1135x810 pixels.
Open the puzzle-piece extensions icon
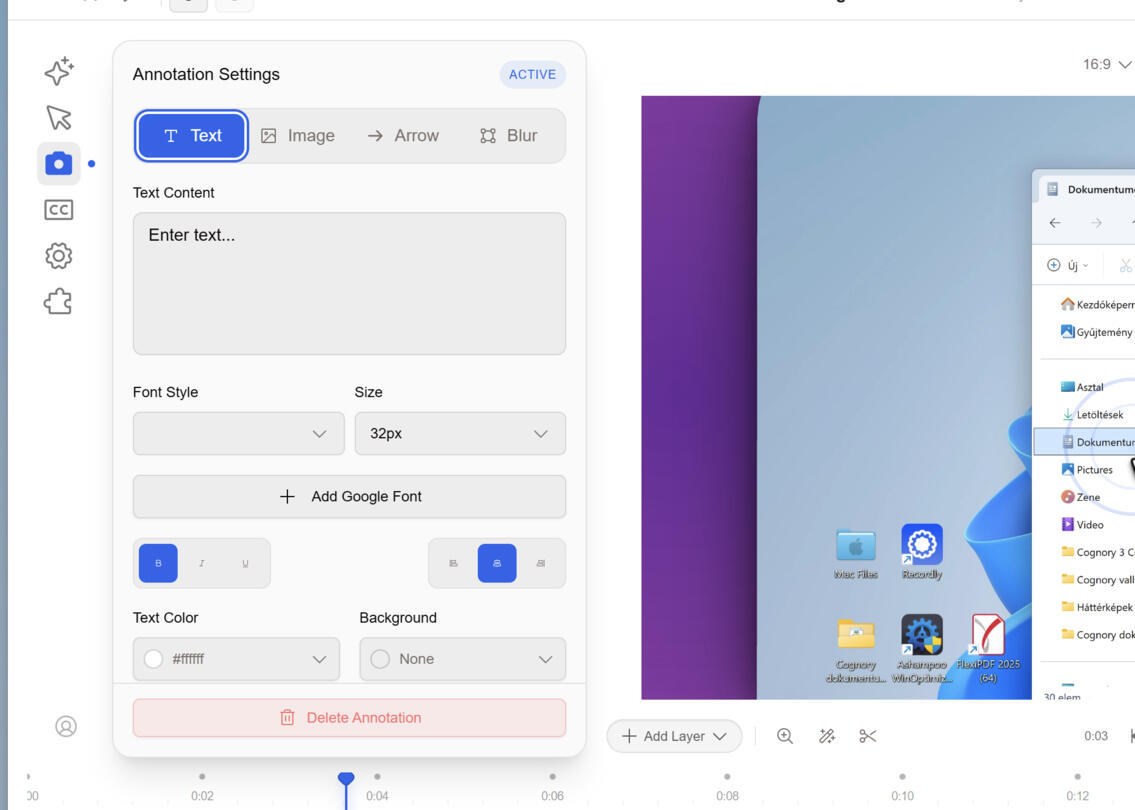click(x=59, y=302)
